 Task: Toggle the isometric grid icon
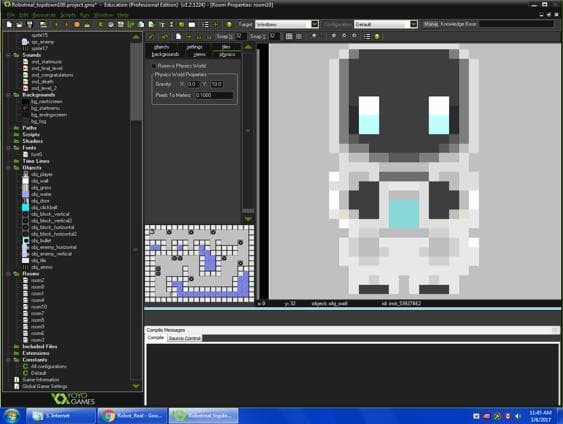tap(299, 37)
